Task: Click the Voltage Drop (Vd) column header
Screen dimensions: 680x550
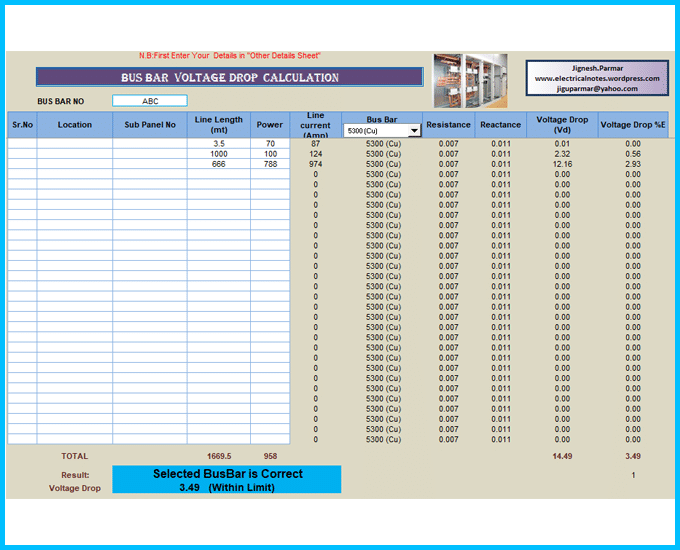Action: pyautogui.click(x=562, y=125)
